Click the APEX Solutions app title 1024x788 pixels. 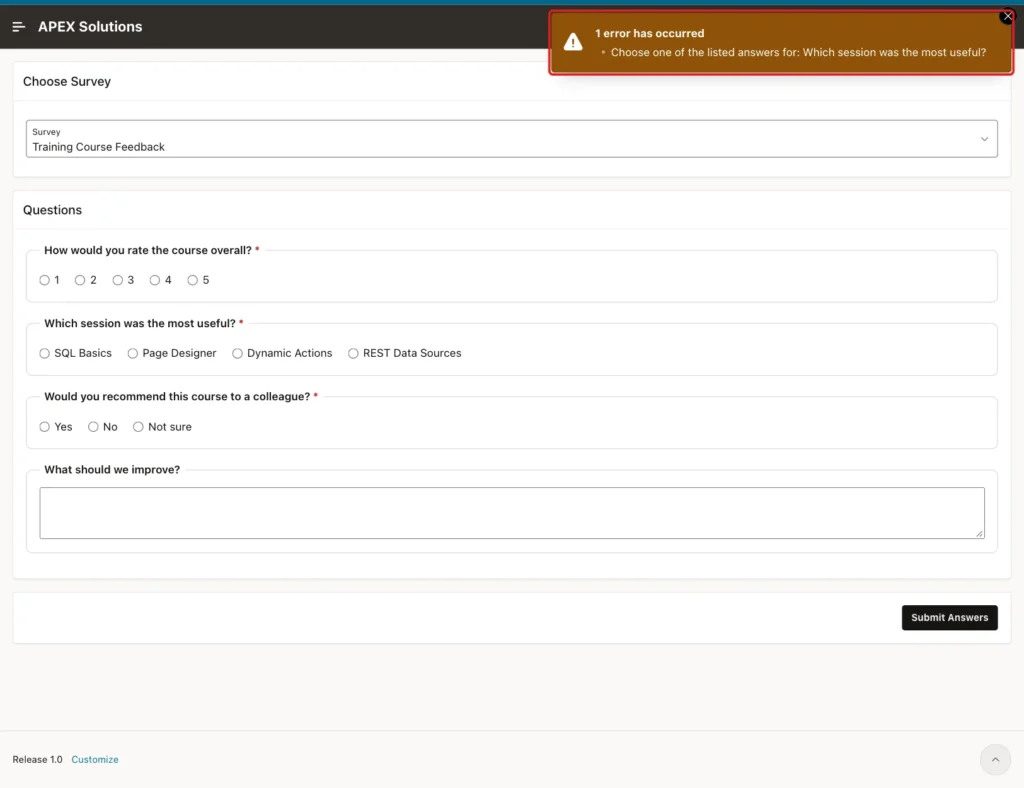[90, 27]
